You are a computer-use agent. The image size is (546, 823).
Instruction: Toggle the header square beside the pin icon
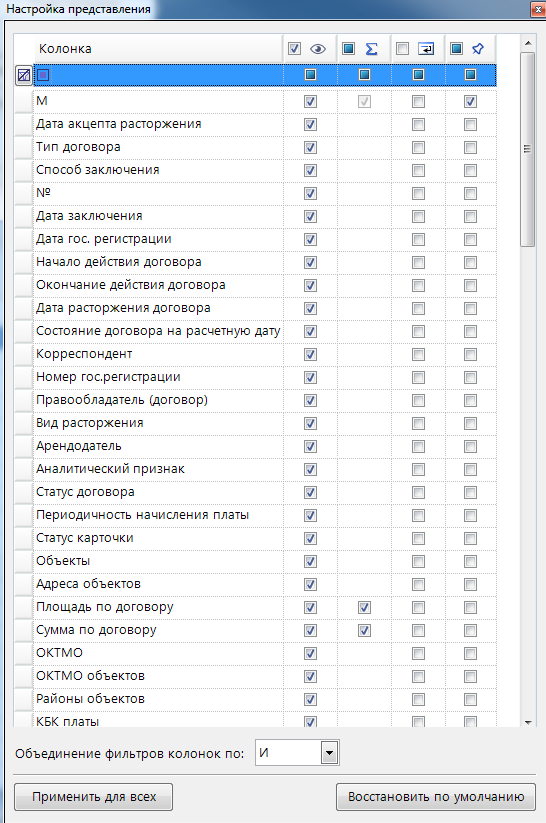click(x=456, y=49)
